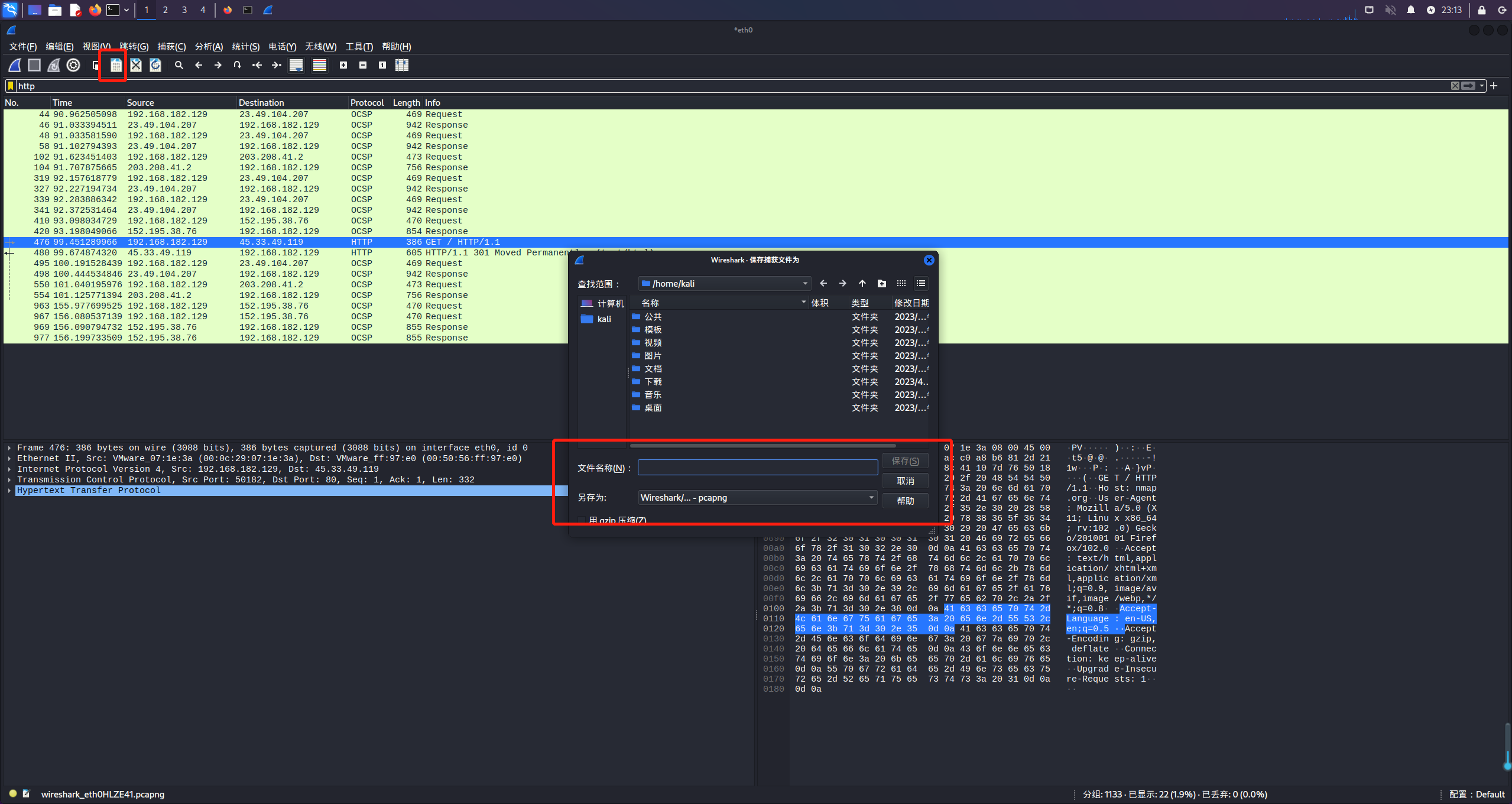Zoom out main window text

[x=363, y=65]
